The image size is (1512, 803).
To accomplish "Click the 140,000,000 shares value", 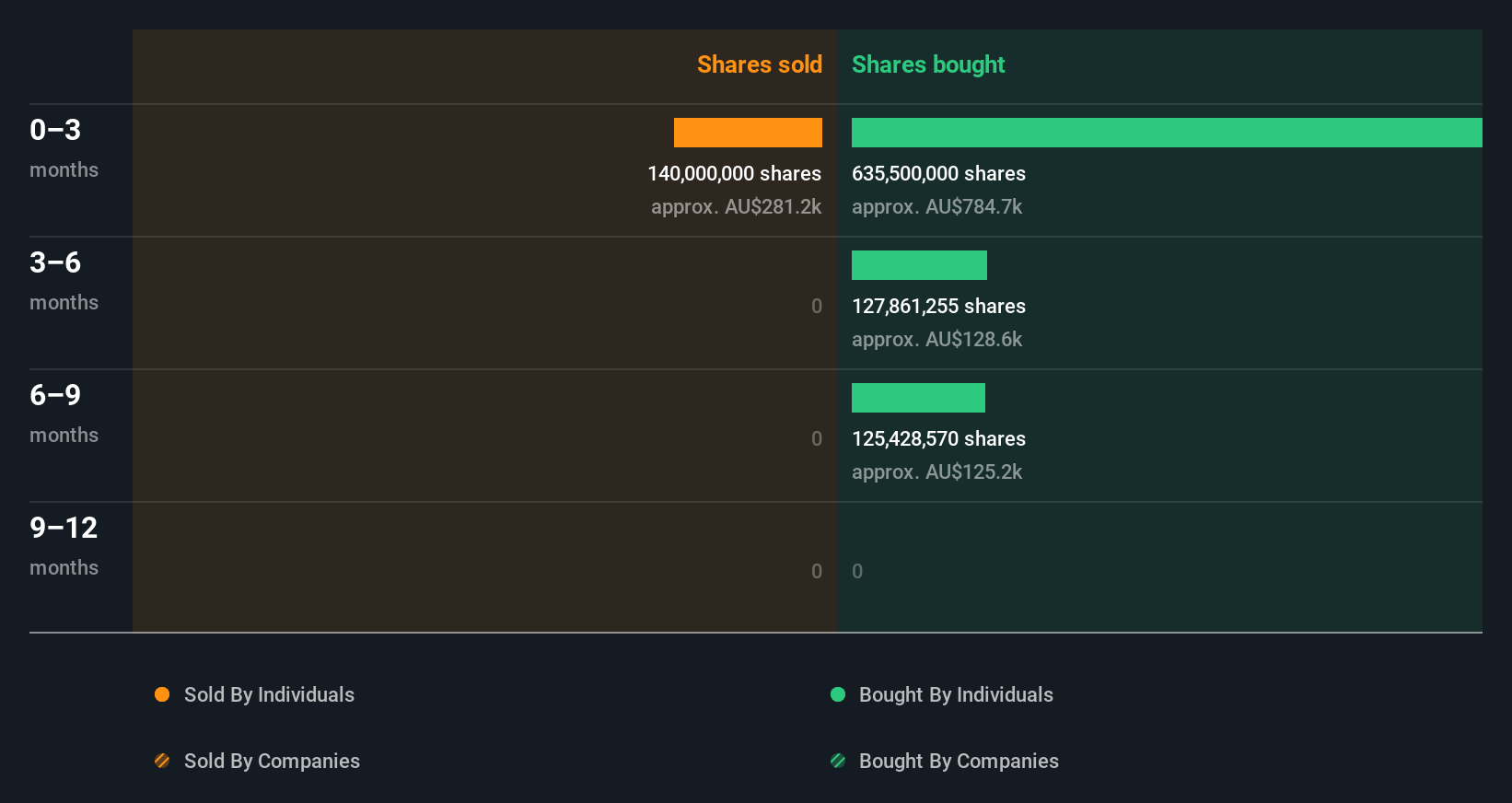I will click(734, 173).
